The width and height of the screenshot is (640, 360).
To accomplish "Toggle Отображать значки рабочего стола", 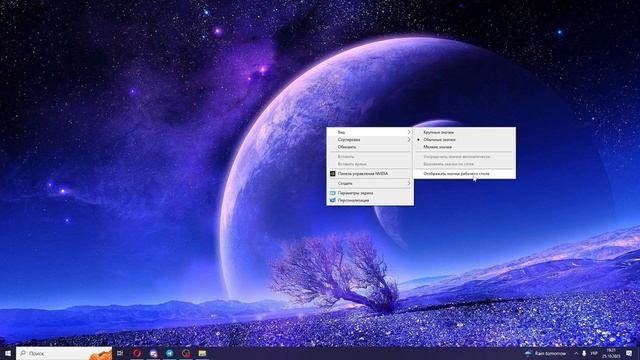I will pos(464,173).
